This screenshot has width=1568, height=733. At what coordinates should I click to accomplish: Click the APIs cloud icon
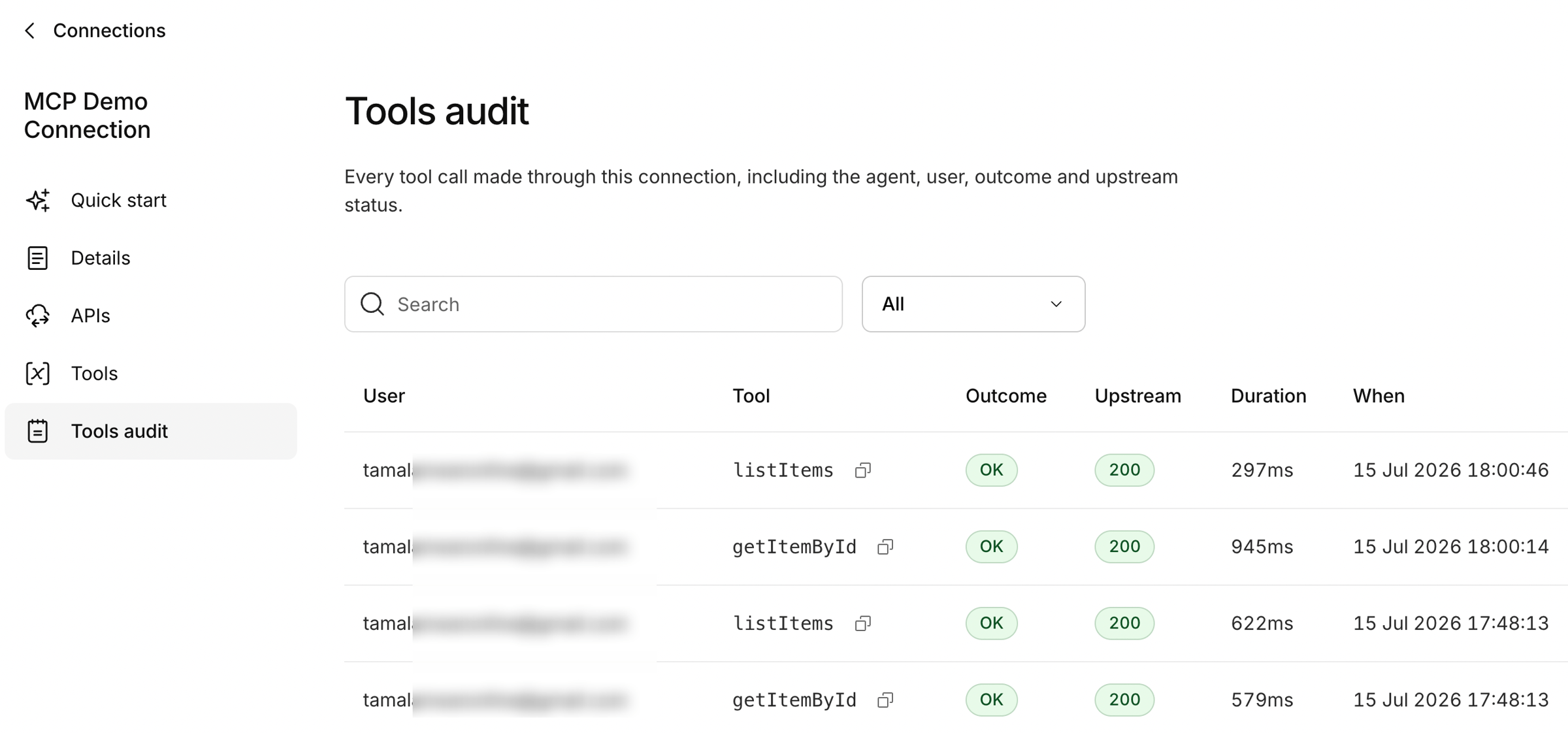click(38, 316)
